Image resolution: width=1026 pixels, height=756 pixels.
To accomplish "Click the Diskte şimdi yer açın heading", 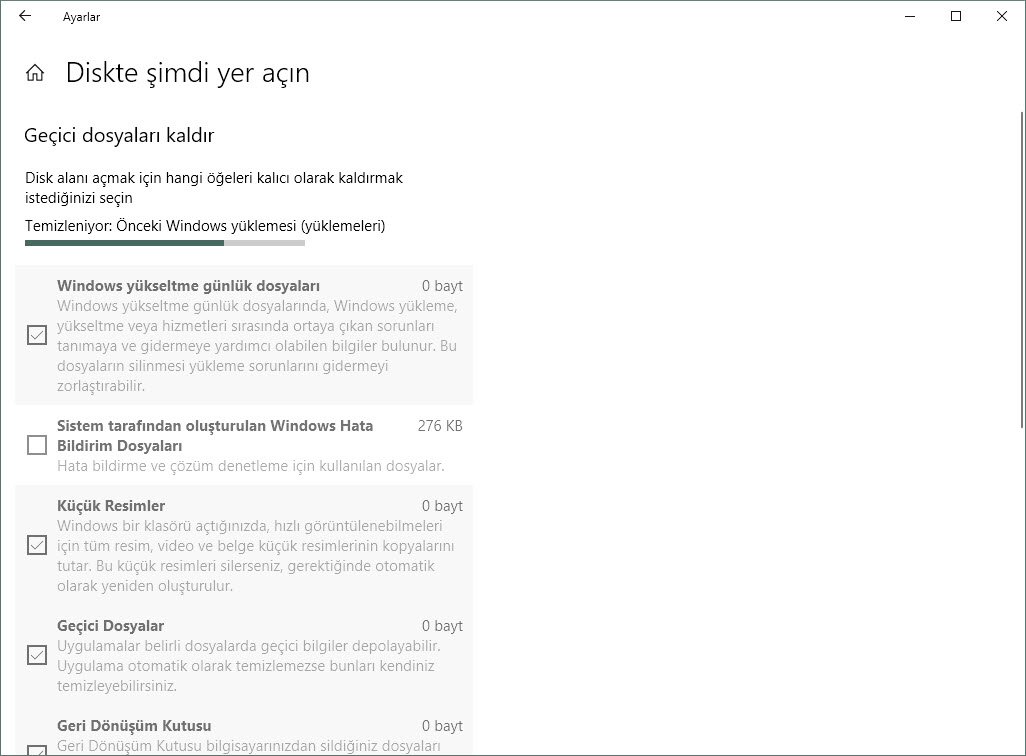I will [187, 72].
